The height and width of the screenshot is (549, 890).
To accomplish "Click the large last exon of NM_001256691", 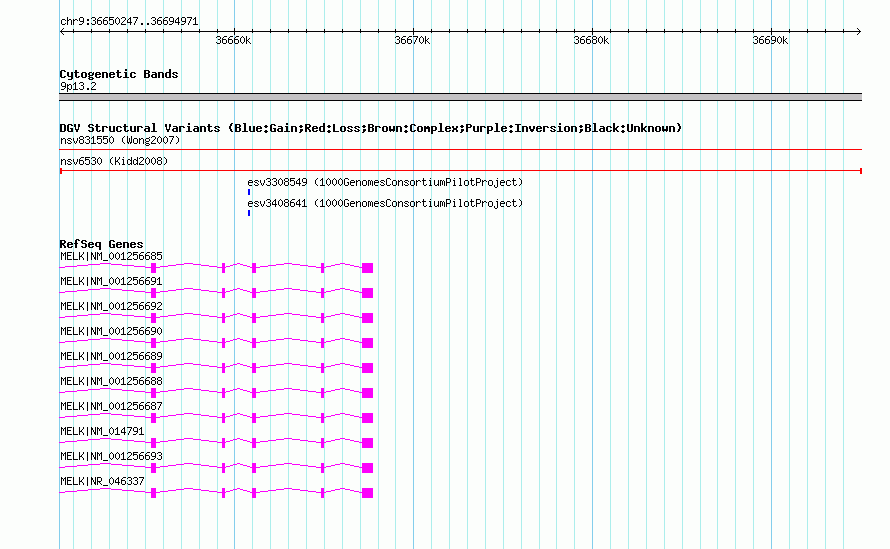I will [x=367, y=293].
